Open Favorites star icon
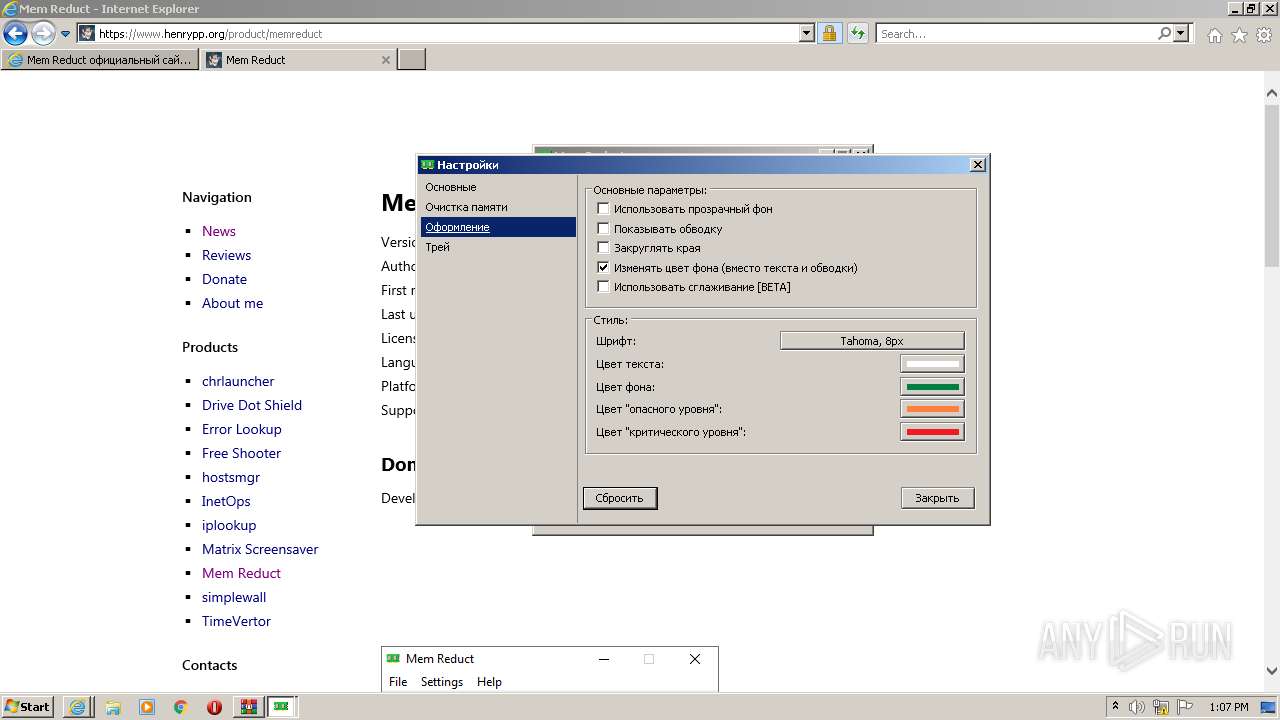 1239,35
